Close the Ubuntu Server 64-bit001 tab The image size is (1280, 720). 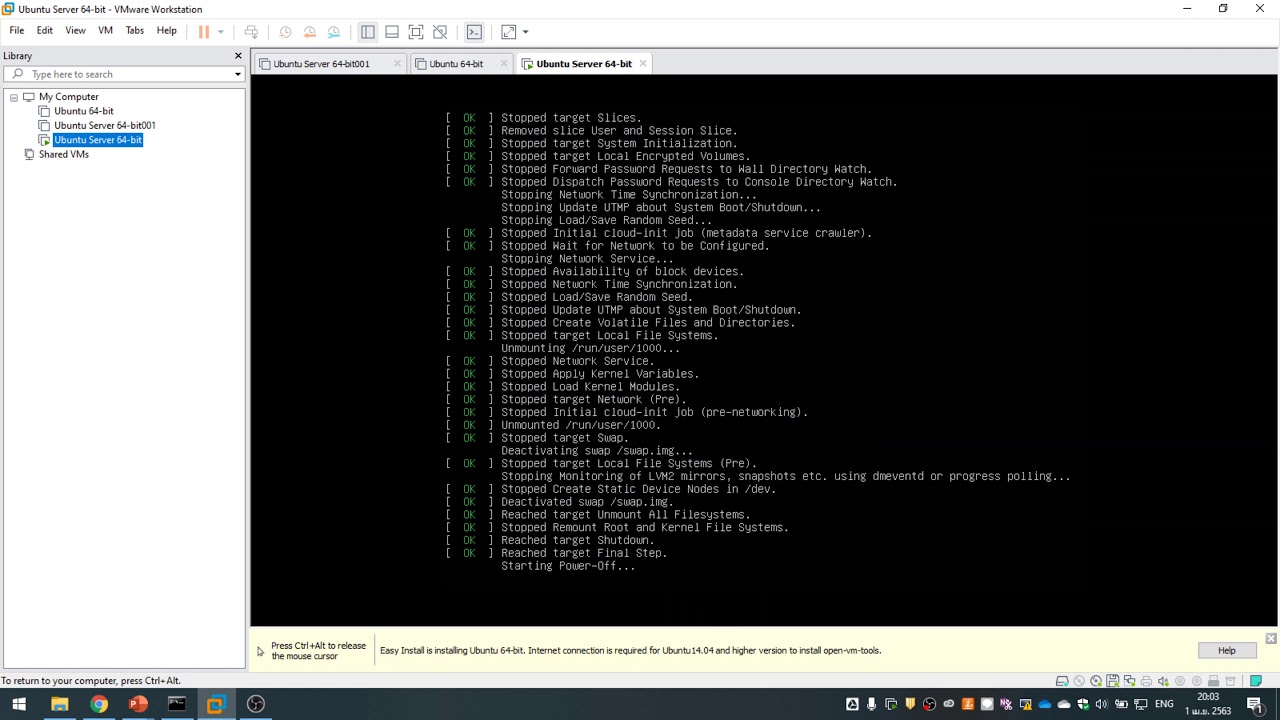click(397, 64)
